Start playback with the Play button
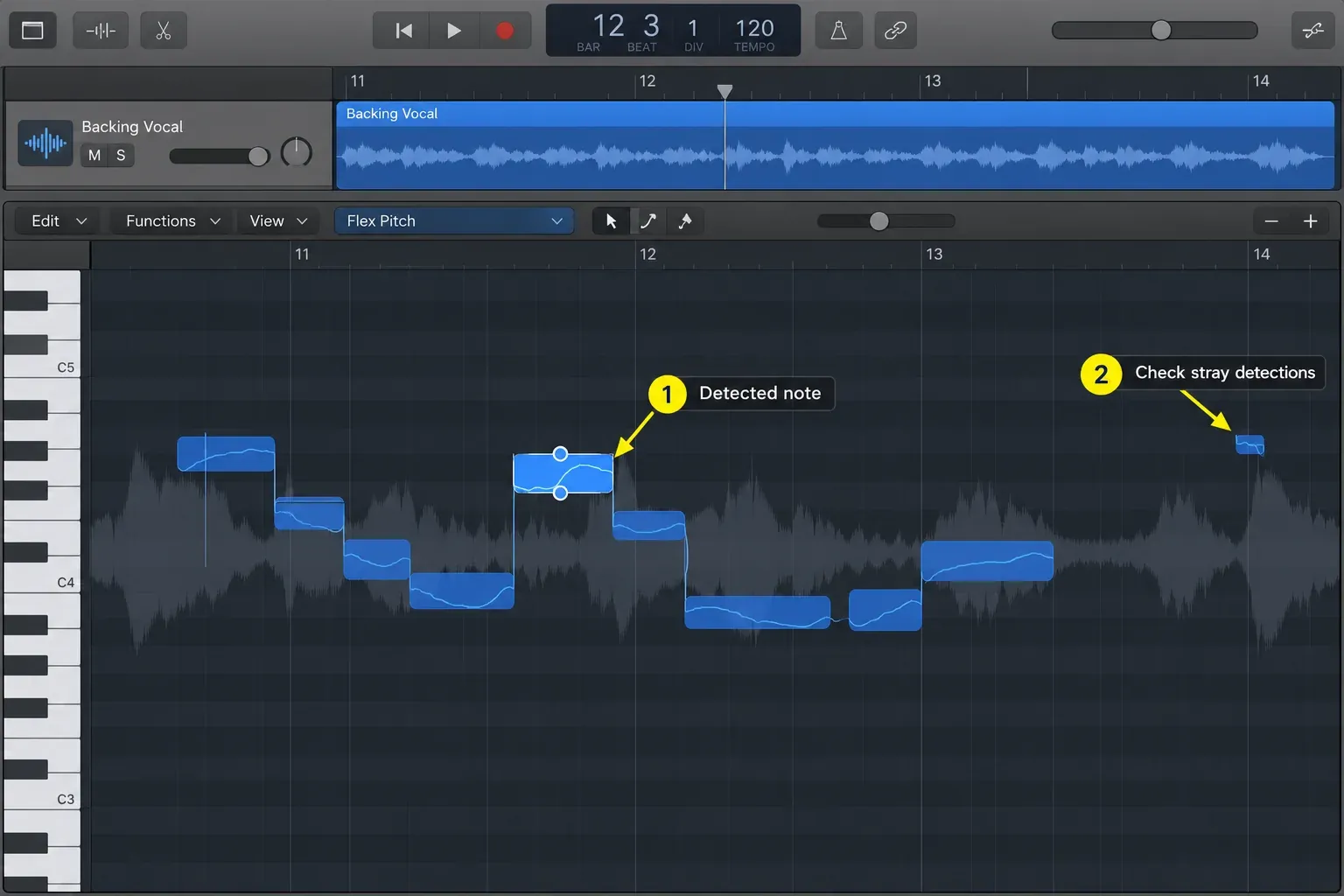Viewport: 1344px width, 896px height. 453,31
